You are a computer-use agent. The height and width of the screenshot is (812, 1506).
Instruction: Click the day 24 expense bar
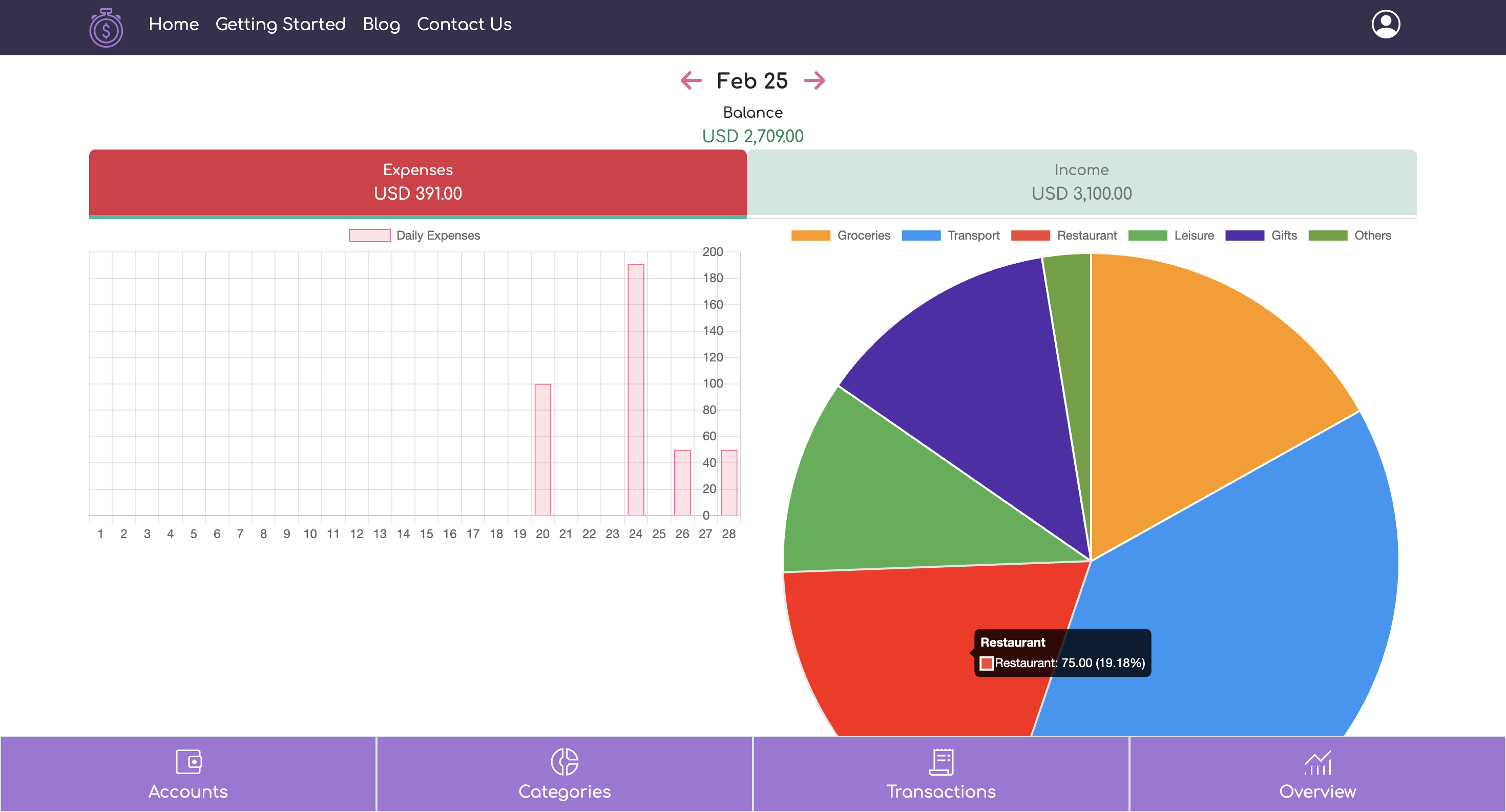click(x=636, y=390)
